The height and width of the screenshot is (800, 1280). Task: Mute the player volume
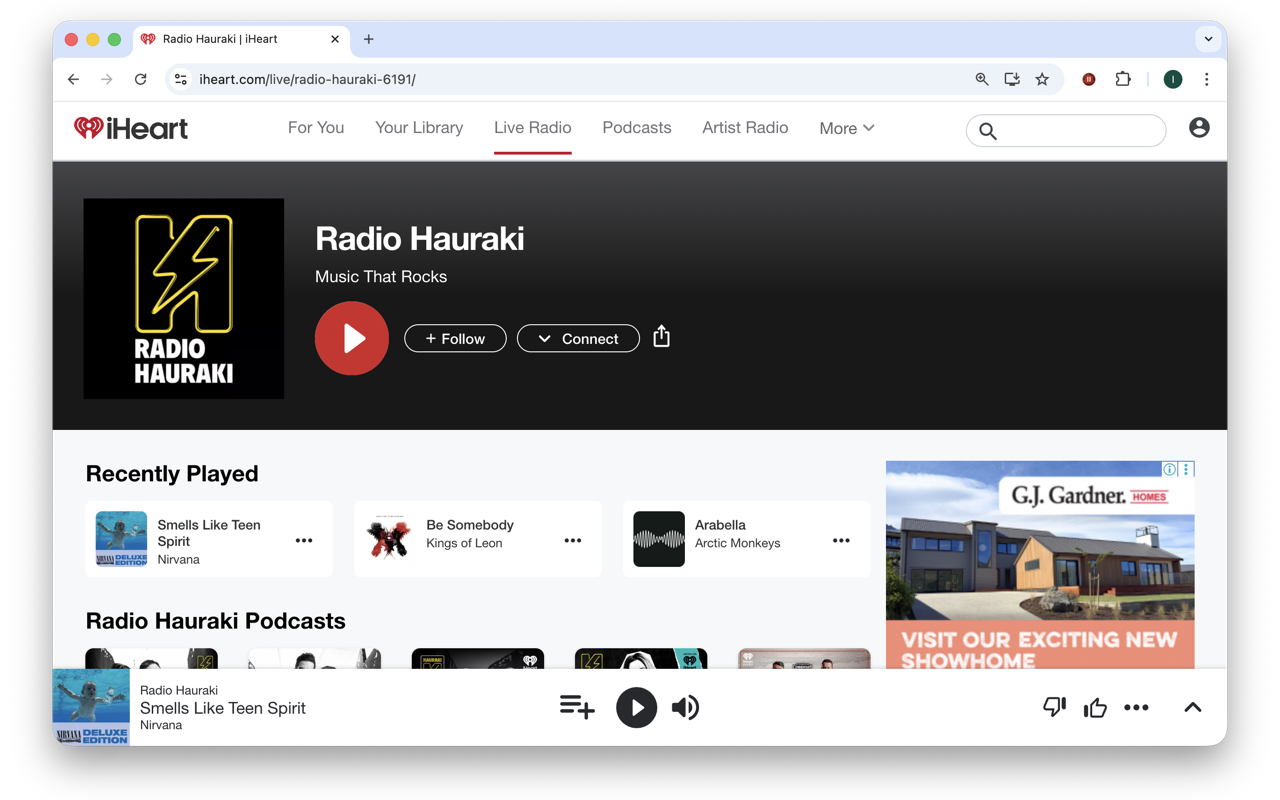coord(685,707)
